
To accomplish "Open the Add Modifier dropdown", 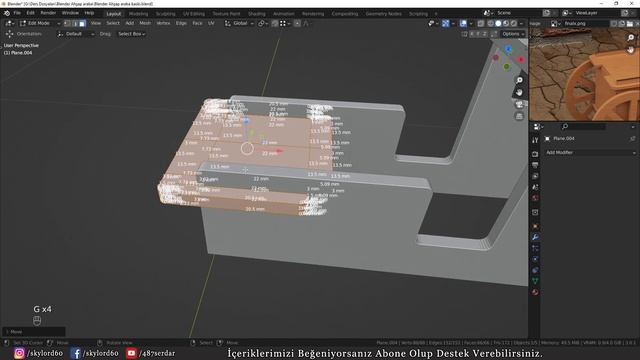I will tap(591, 152).
